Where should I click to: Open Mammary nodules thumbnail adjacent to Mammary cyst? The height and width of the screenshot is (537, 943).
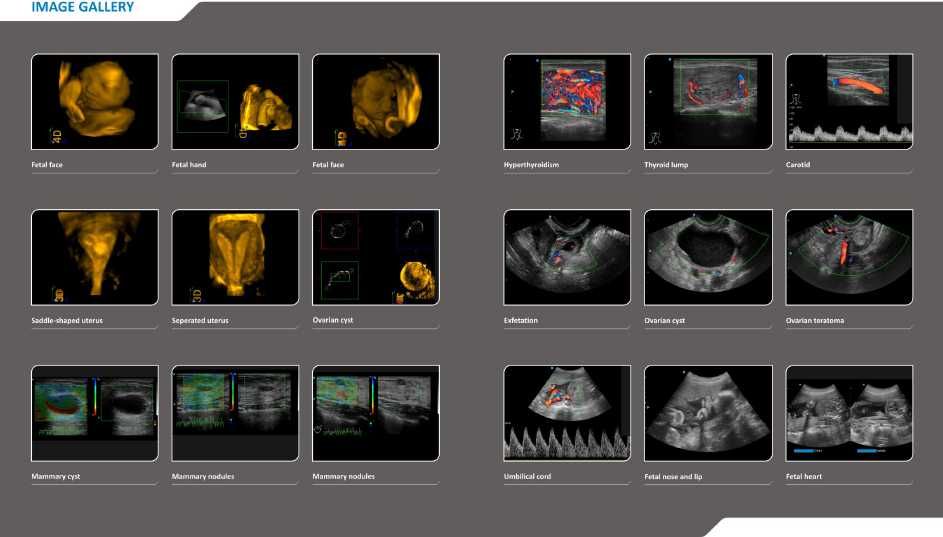(x=235, y=413)
